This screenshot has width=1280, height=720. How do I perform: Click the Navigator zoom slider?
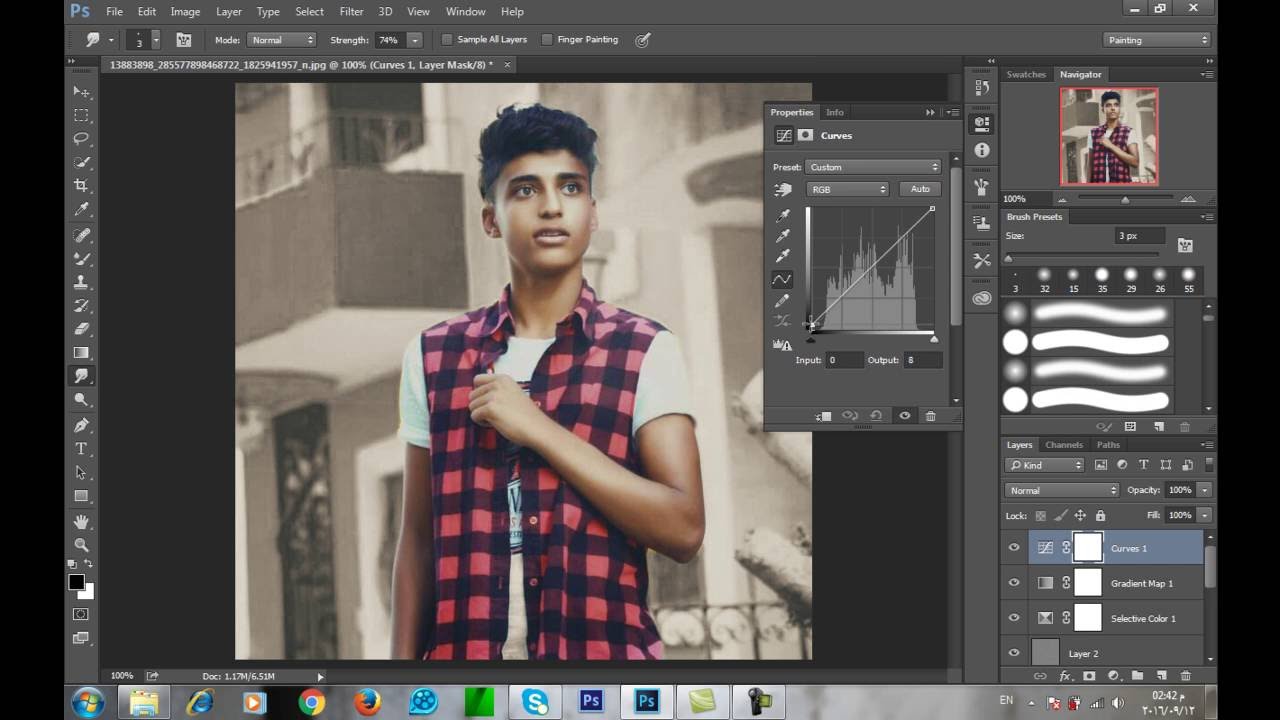click(x=1125, y=199)
